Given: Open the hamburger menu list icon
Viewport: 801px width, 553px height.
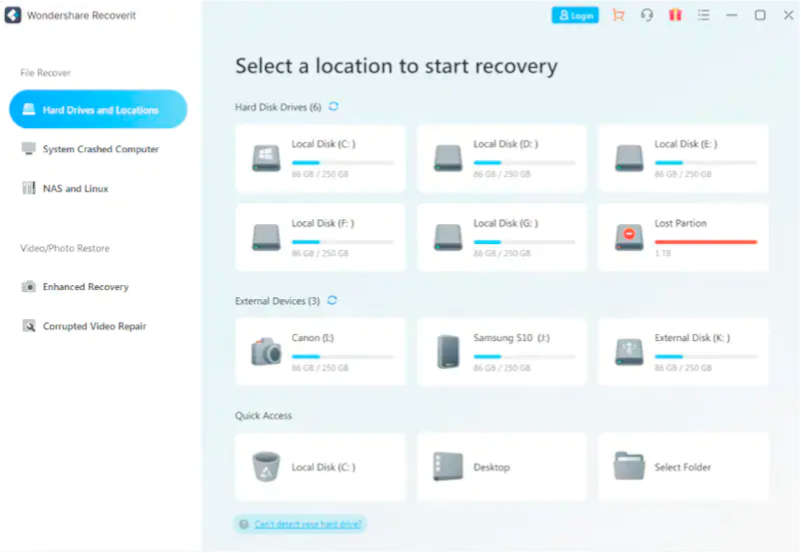Looking at the screenshot, I should coord(703,15).
